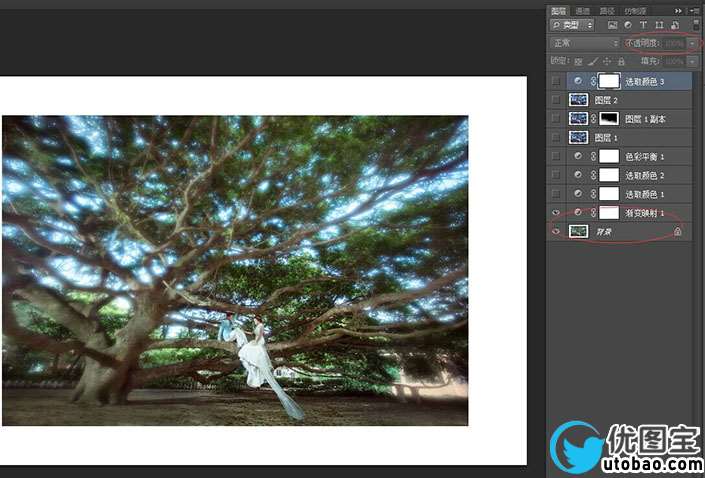
Task: Hide the 渐变映射 1 layer
Action: click(556, 213)
